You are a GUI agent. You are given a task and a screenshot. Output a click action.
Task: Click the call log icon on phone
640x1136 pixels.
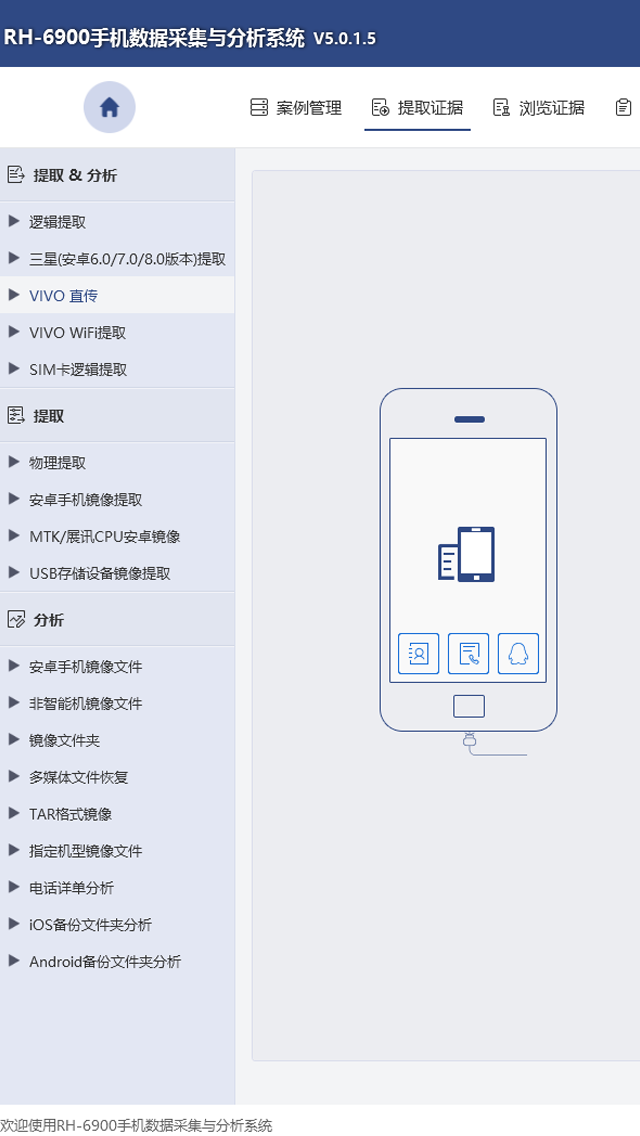468,653
